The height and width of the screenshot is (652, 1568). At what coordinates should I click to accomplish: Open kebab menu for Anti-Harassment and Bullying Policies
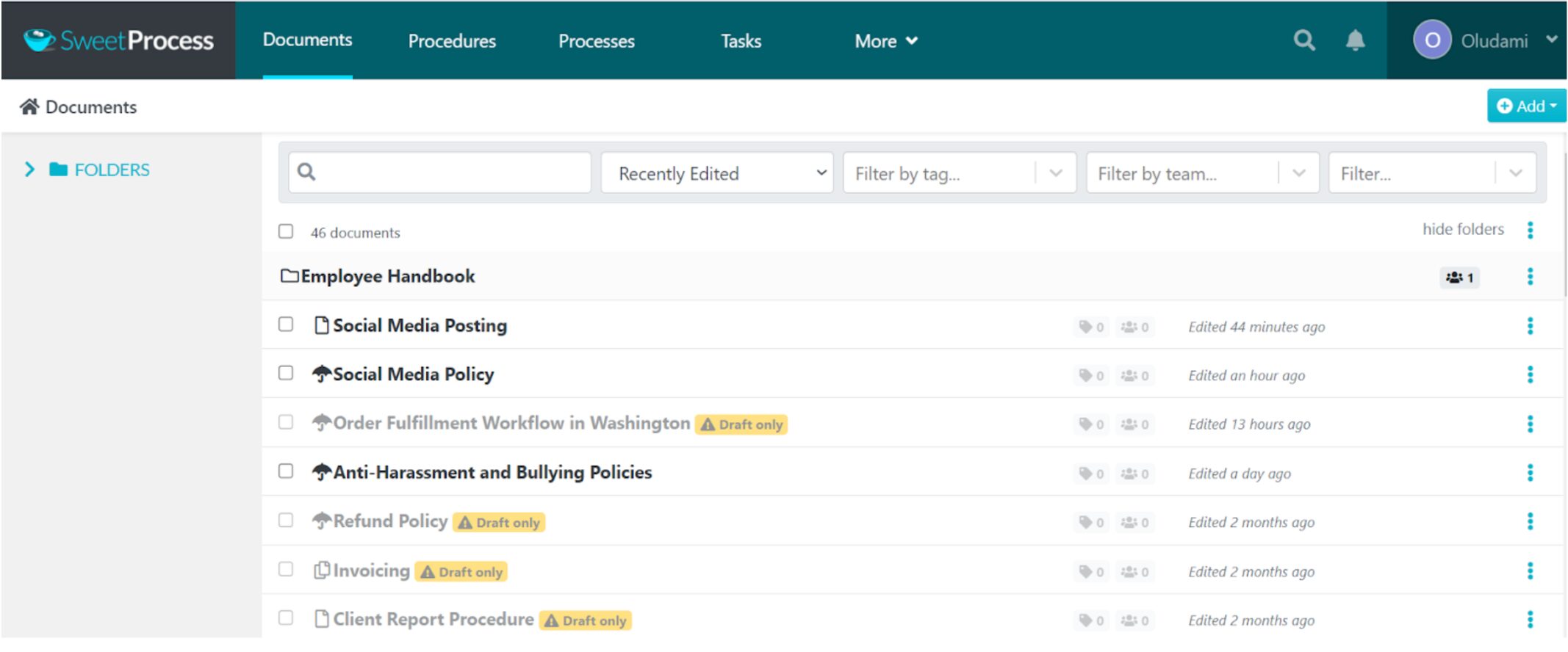(x=1530, y=473)
